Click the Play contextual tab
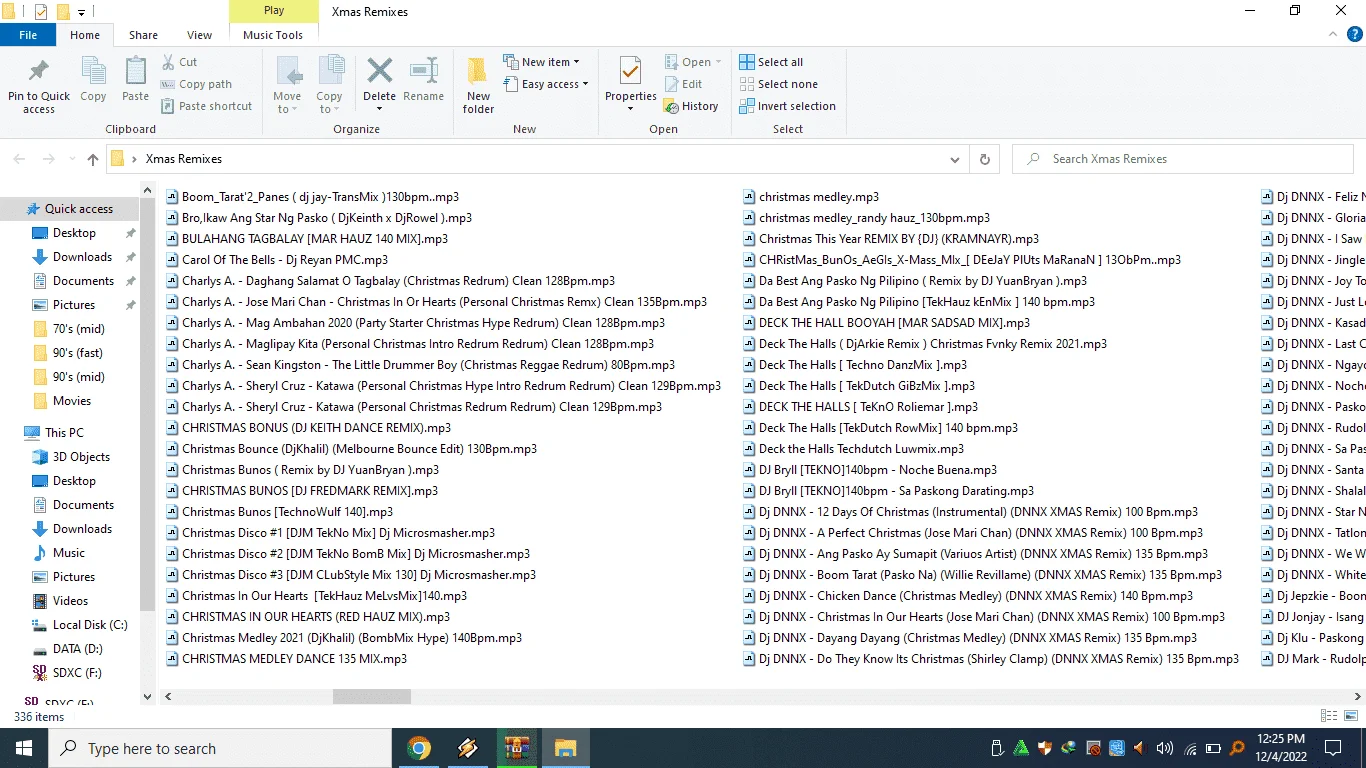1366x768 pixels. pos(274,11)
